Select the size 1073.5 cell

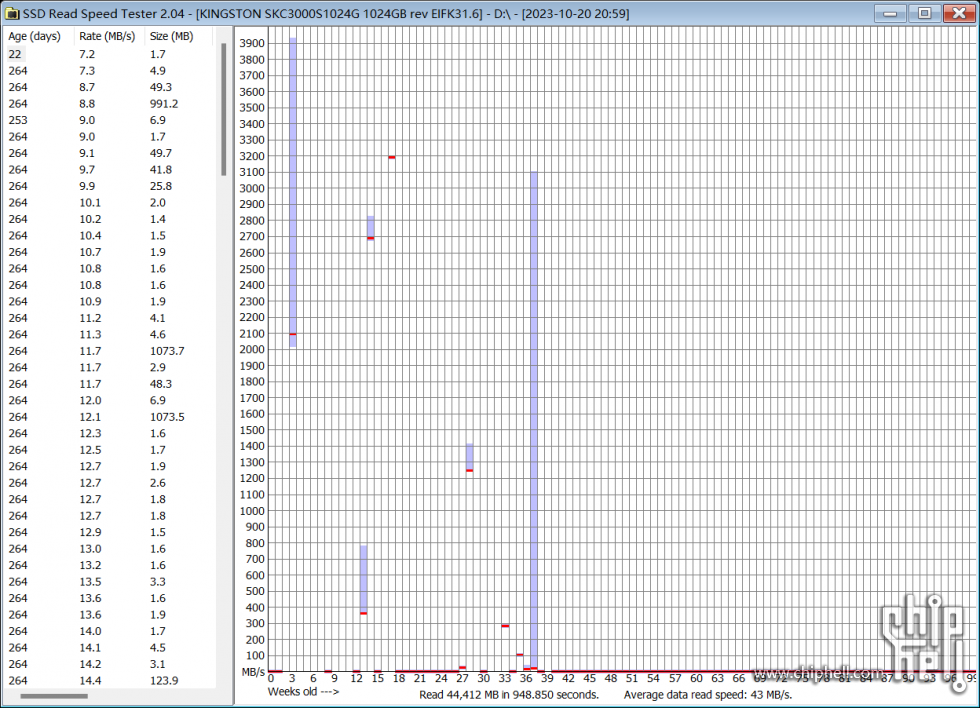pos(167,417)
